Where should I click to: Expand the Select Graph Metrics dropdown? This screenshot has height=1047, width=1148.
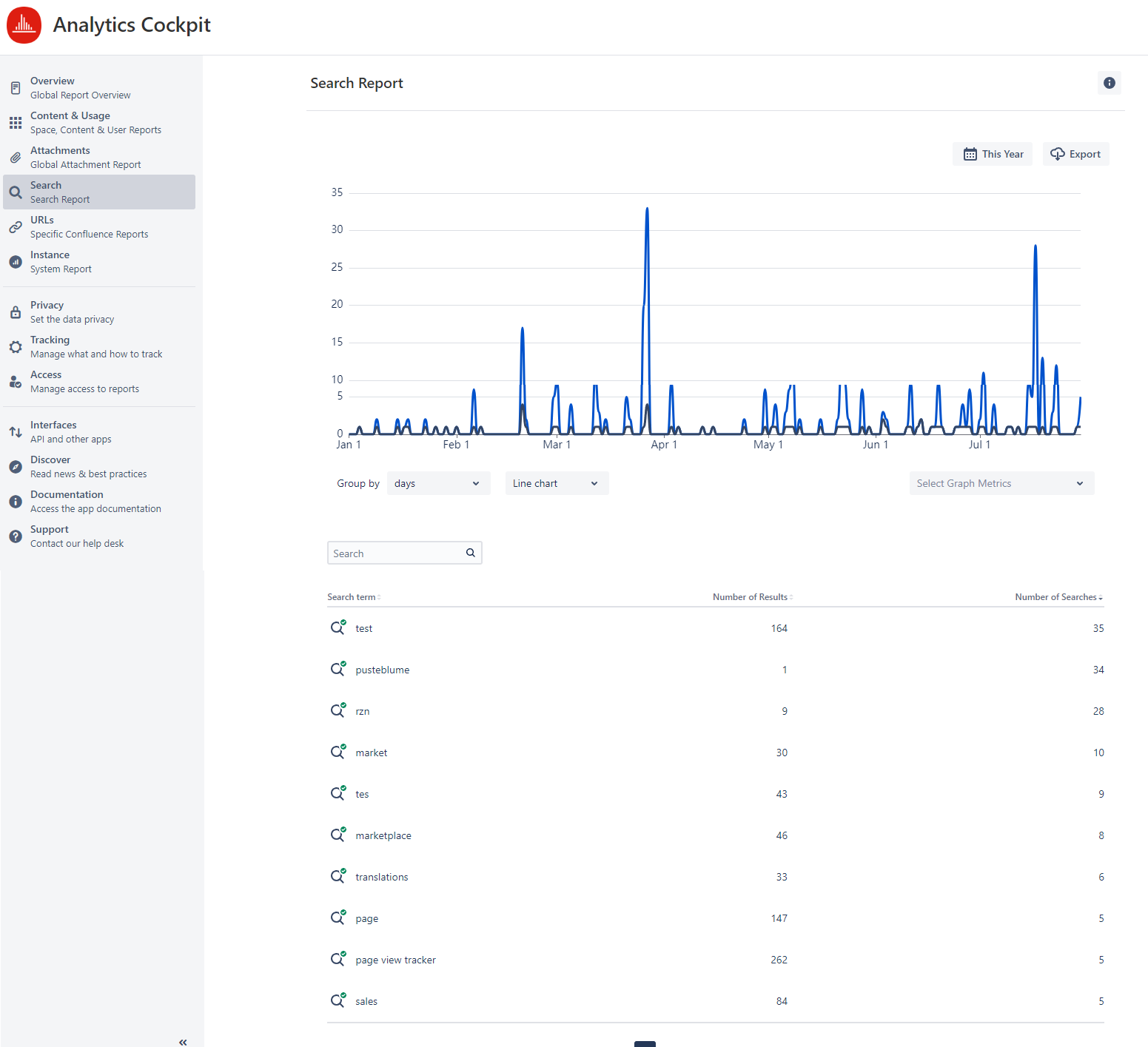(1001, 483)
